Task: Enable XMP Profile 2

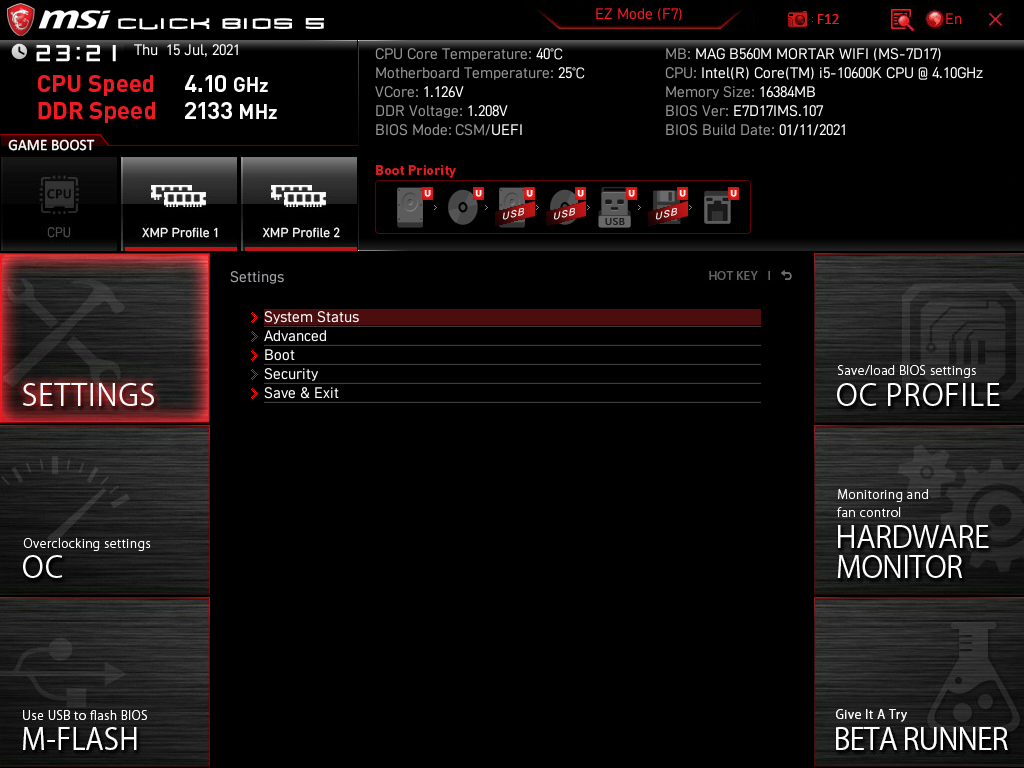Action: point(300,203)
